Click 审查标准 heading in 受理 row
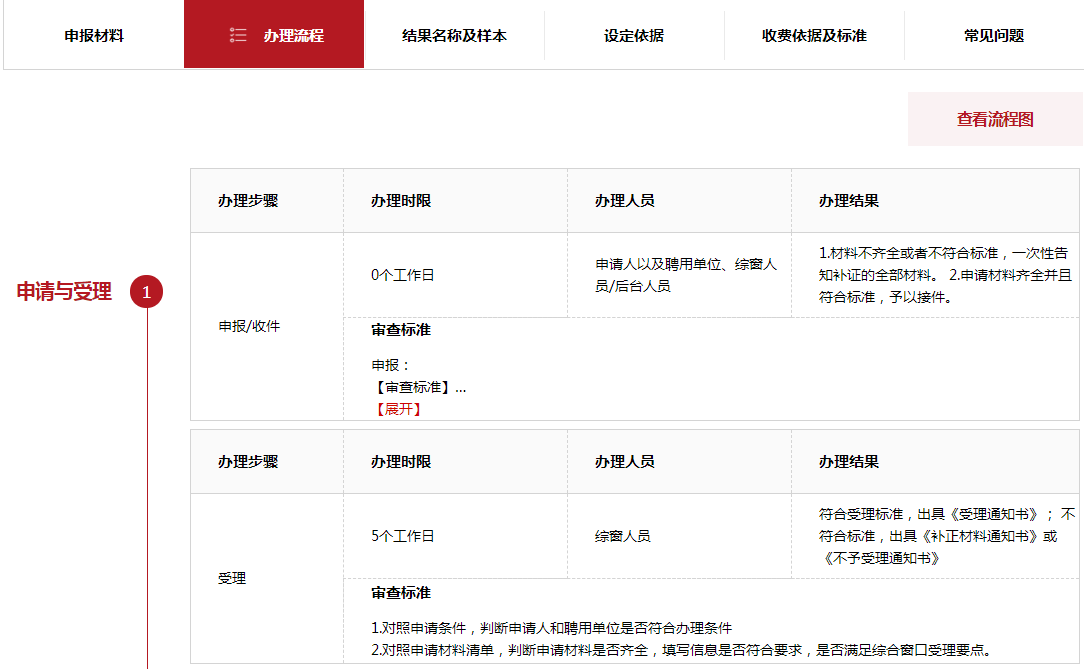 [401, 592]
